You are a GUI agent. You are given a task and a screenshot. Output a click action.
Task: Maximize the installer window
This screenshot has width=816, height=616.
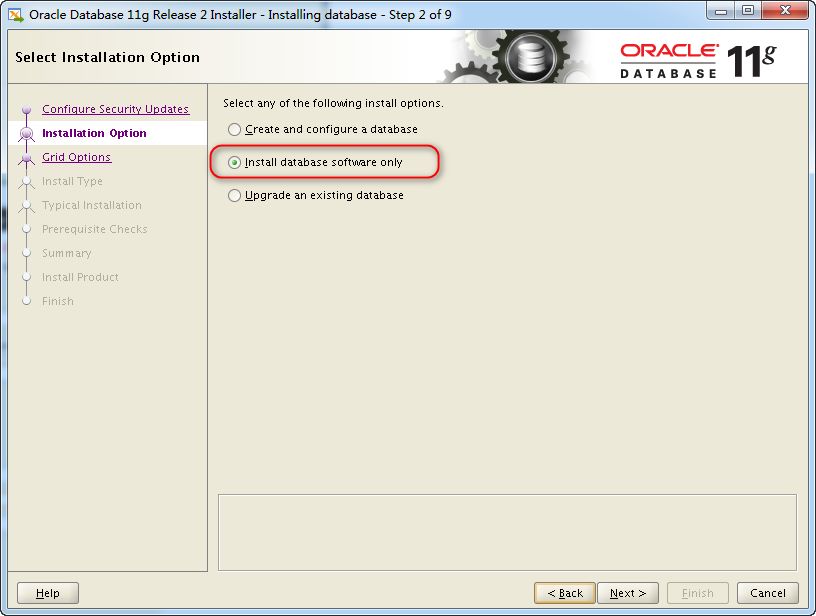click(748, 11)
